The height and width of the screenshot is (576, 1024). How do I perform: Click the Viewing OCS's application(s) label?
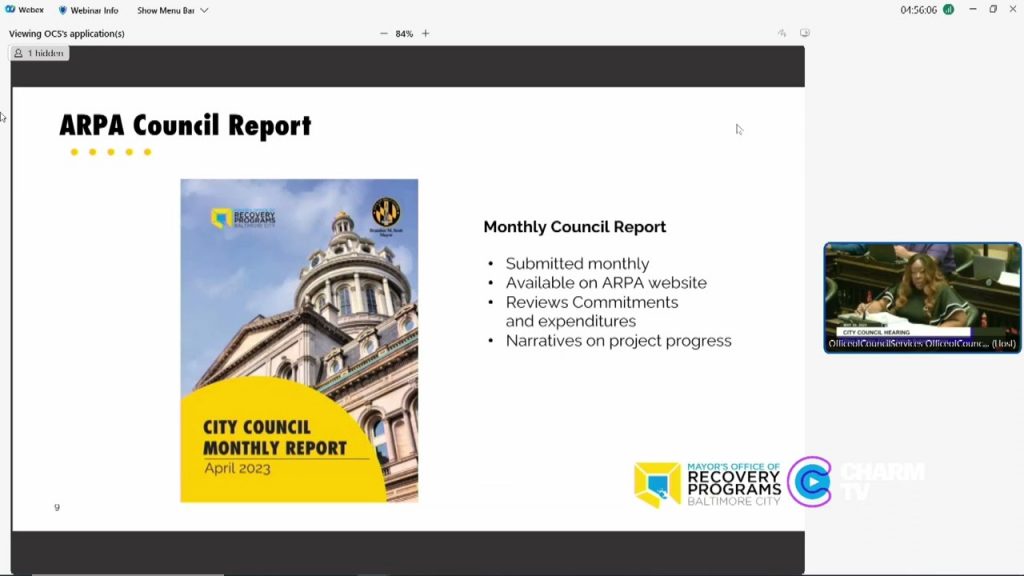pyautogui.click(x=67, y=33)
